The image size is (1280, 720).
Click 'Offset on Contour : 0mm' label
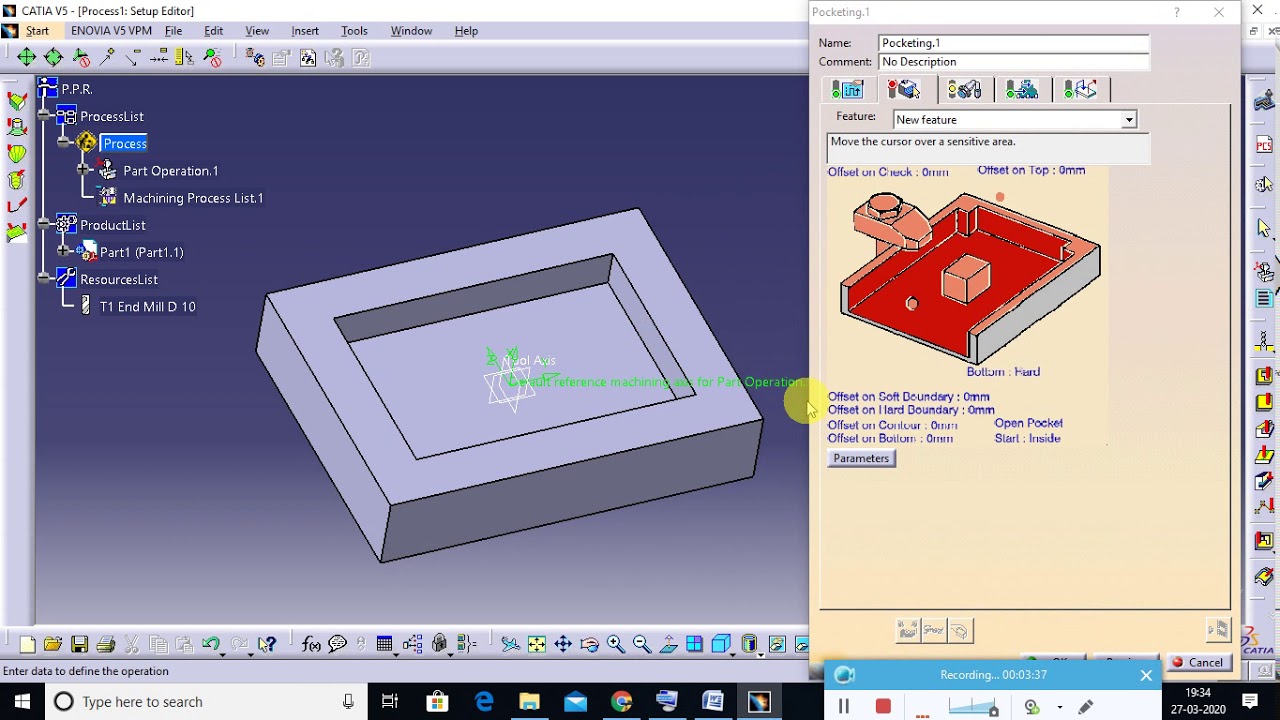point(892,426)
